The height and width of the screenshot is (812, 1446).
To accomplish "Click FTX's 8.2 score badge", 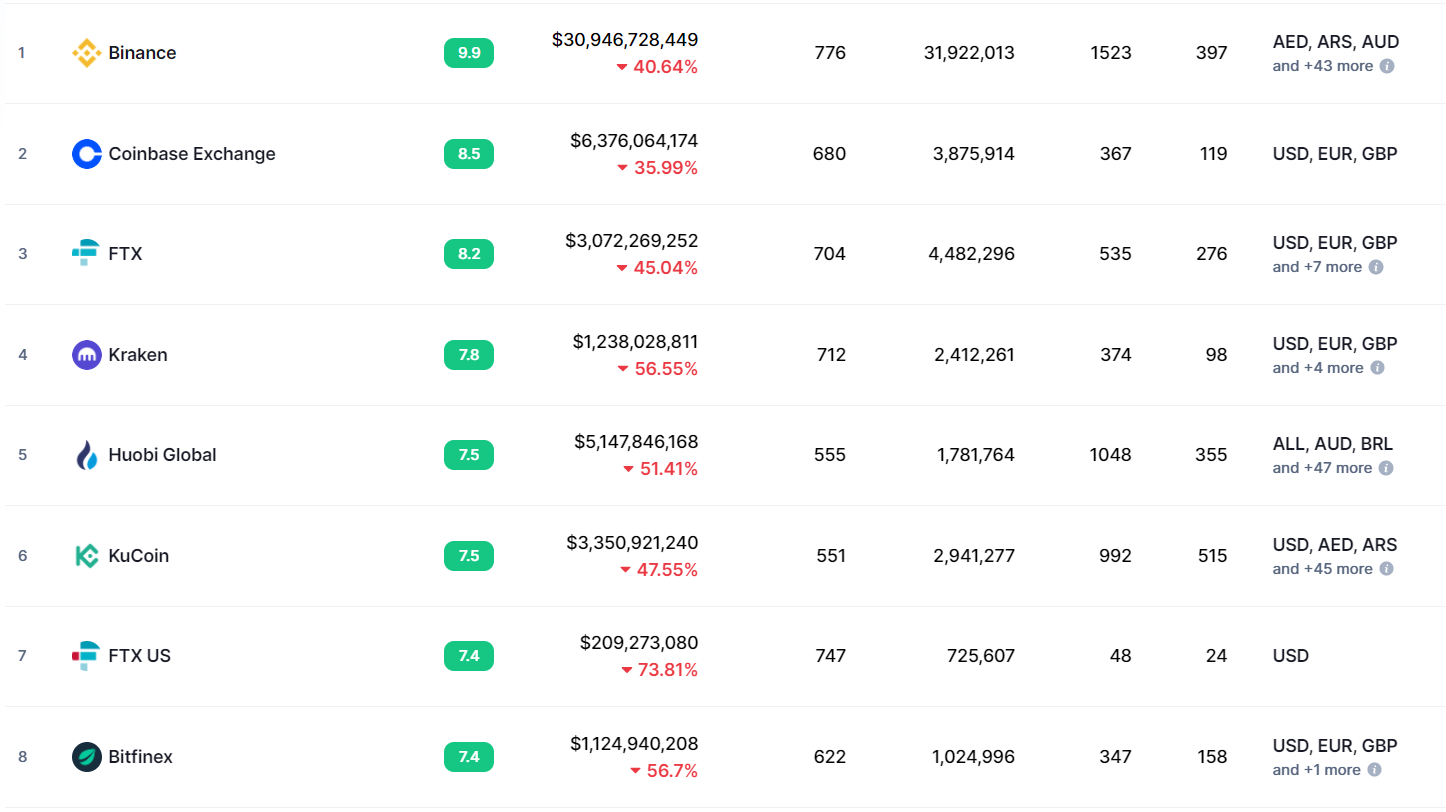I will pos(469,254).
